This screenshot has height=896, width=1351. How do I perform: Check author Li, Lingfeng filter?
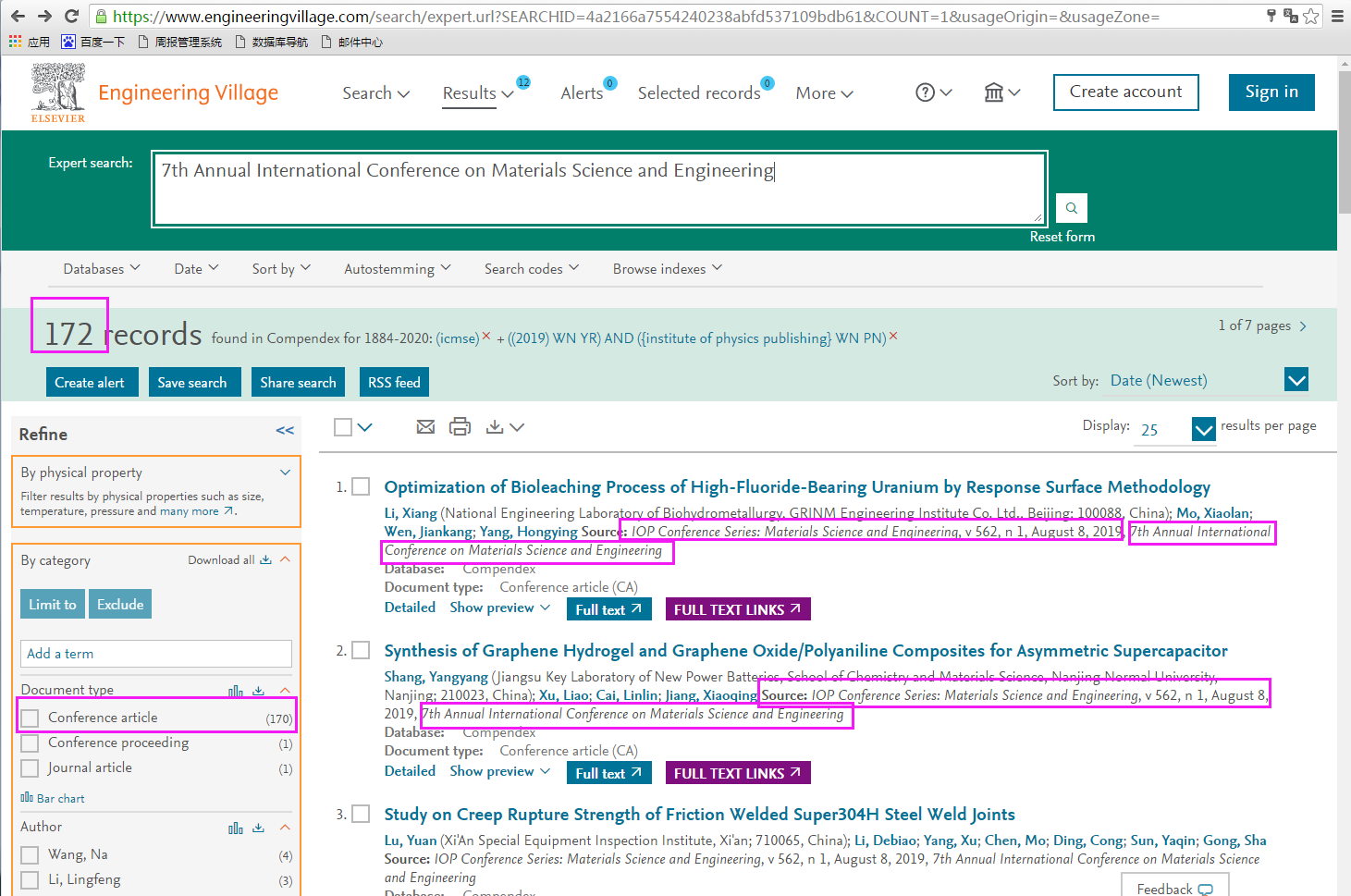pyautogui.click(x=31, y=880)
